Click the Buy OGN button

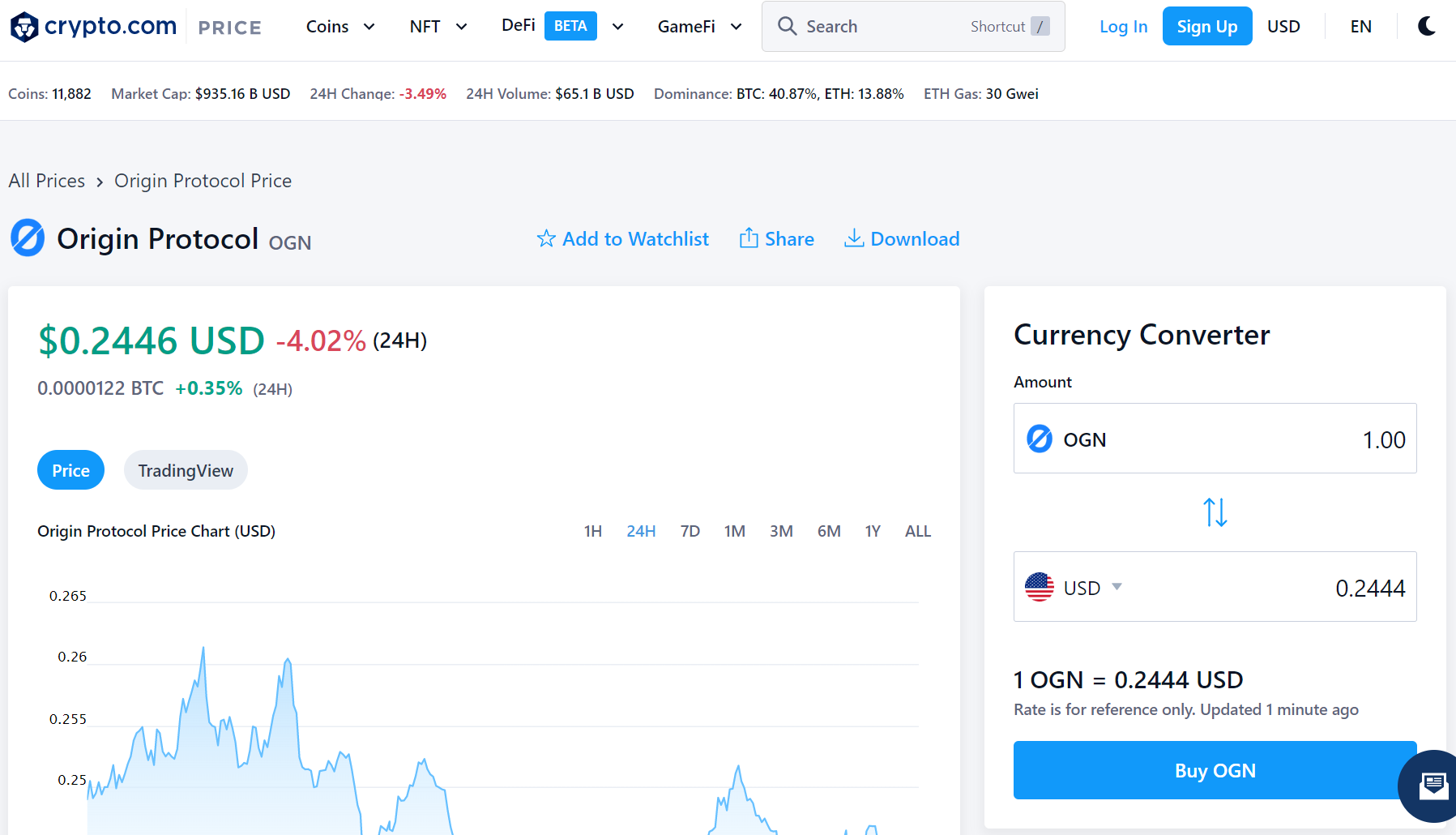coord(1215,770)
